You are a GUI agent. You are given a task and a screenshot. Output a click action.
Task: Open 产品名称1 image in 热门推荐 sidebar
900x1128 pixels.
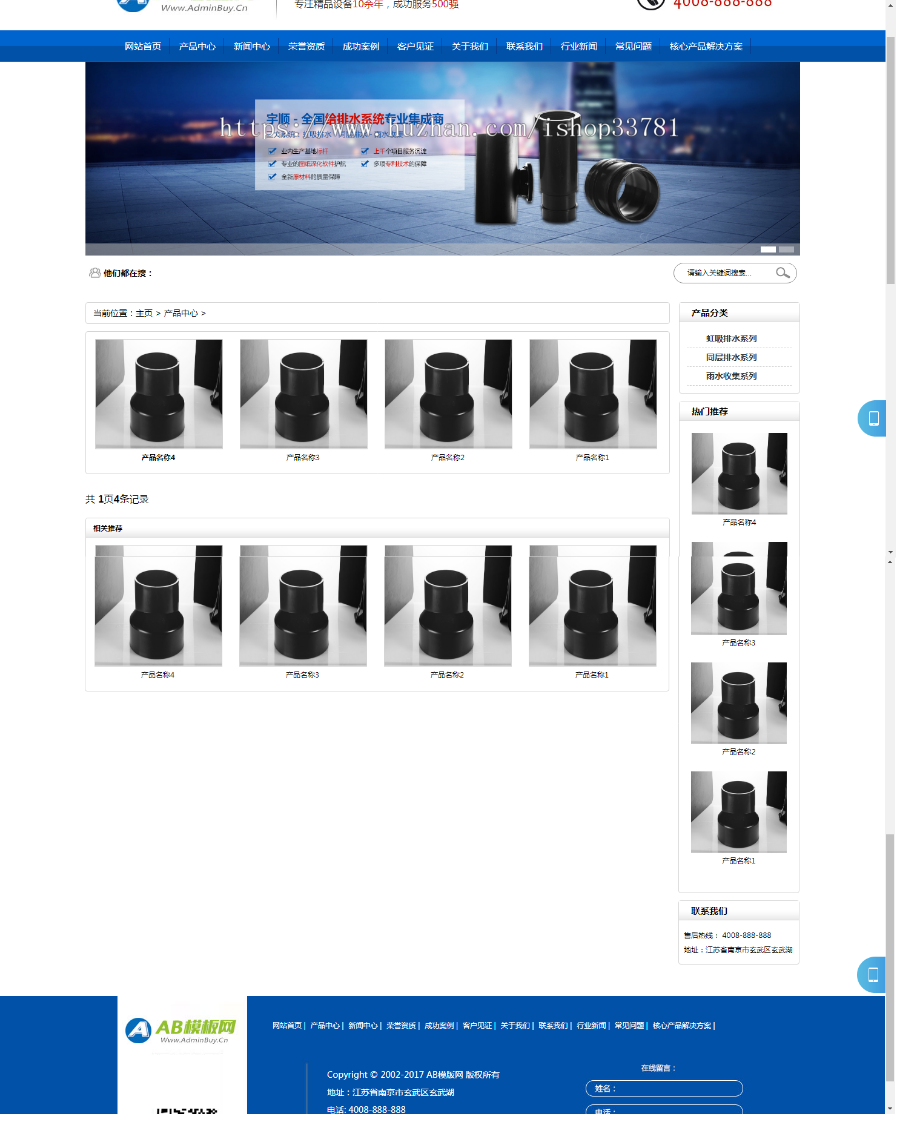pyautogui.click(x=739, y=811)
